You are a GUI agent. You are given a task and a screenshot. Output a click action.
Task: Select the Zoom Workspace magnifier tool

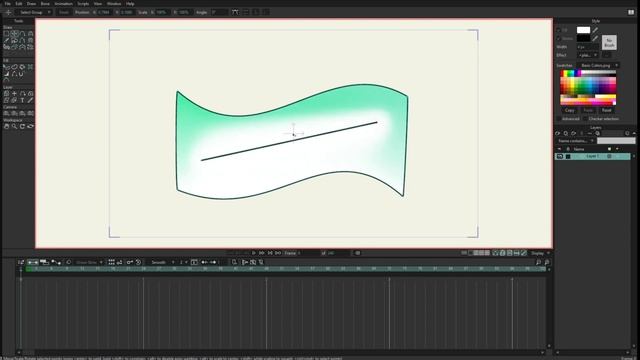pyautogui.click(x=14, y=126)
